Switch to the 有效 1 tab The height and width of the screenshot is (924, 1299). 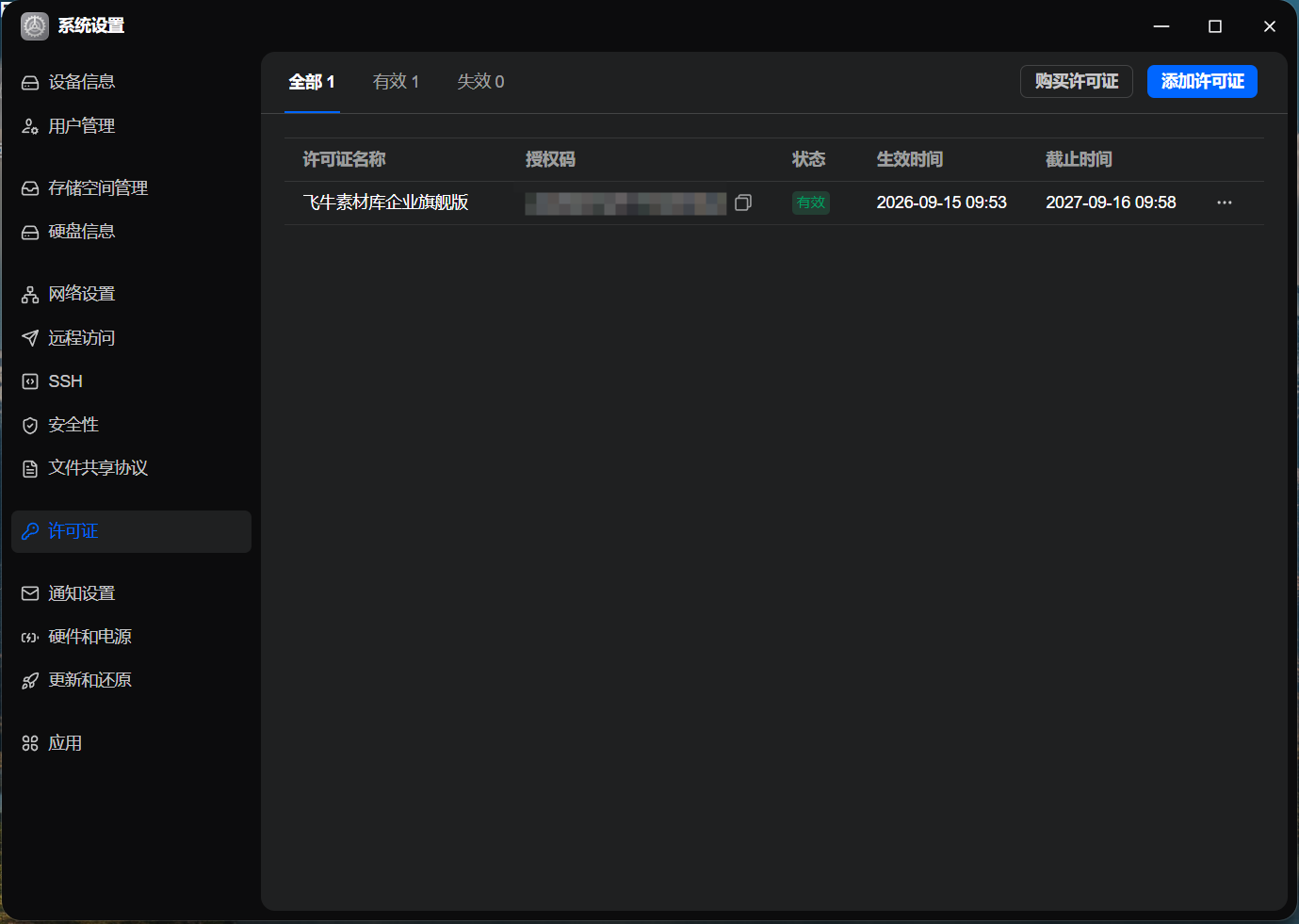(x=396, y=82)
